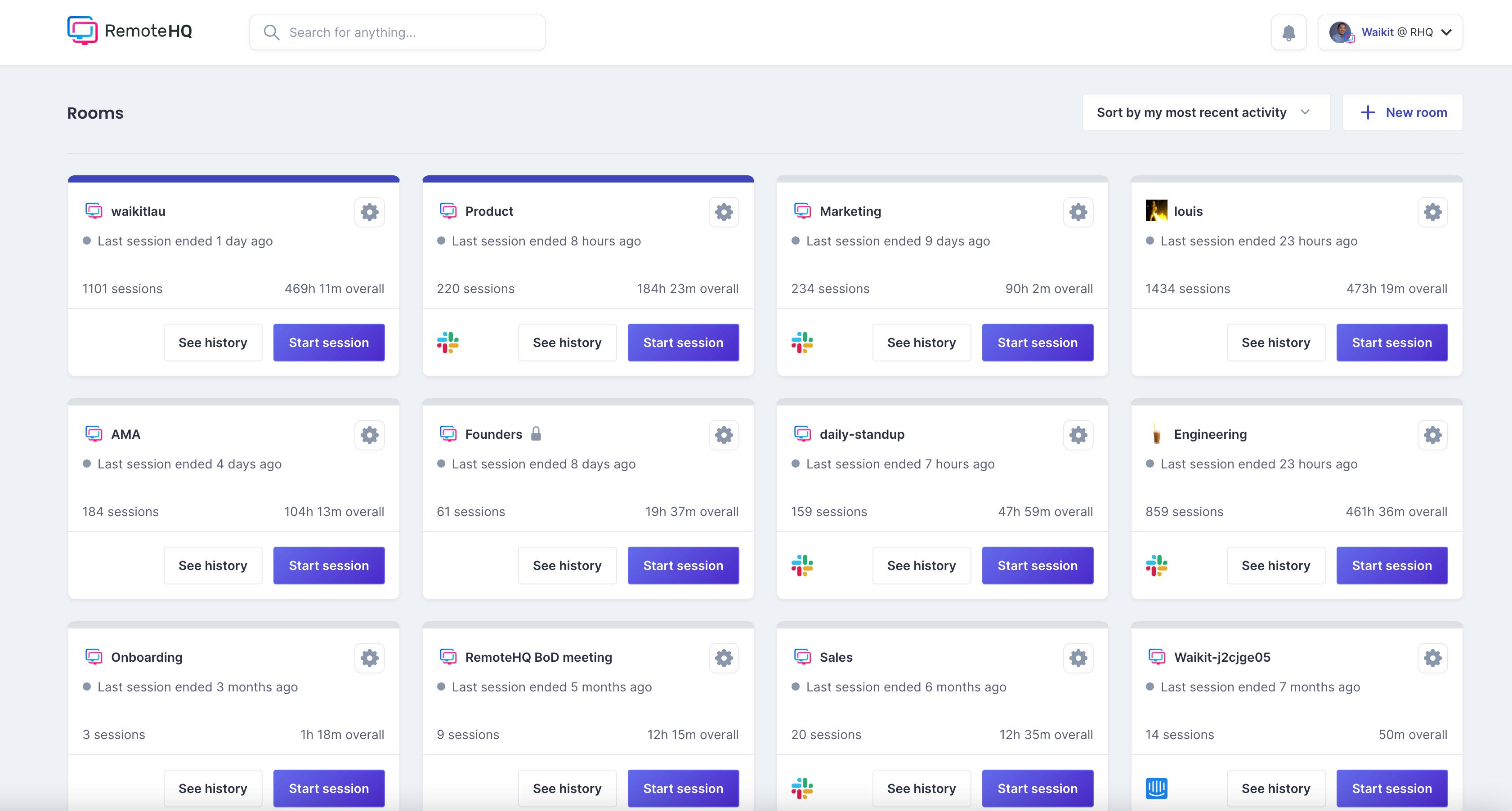Create a New room
This screenshot has height=811, width=1512.
[x=1402, y=112]
